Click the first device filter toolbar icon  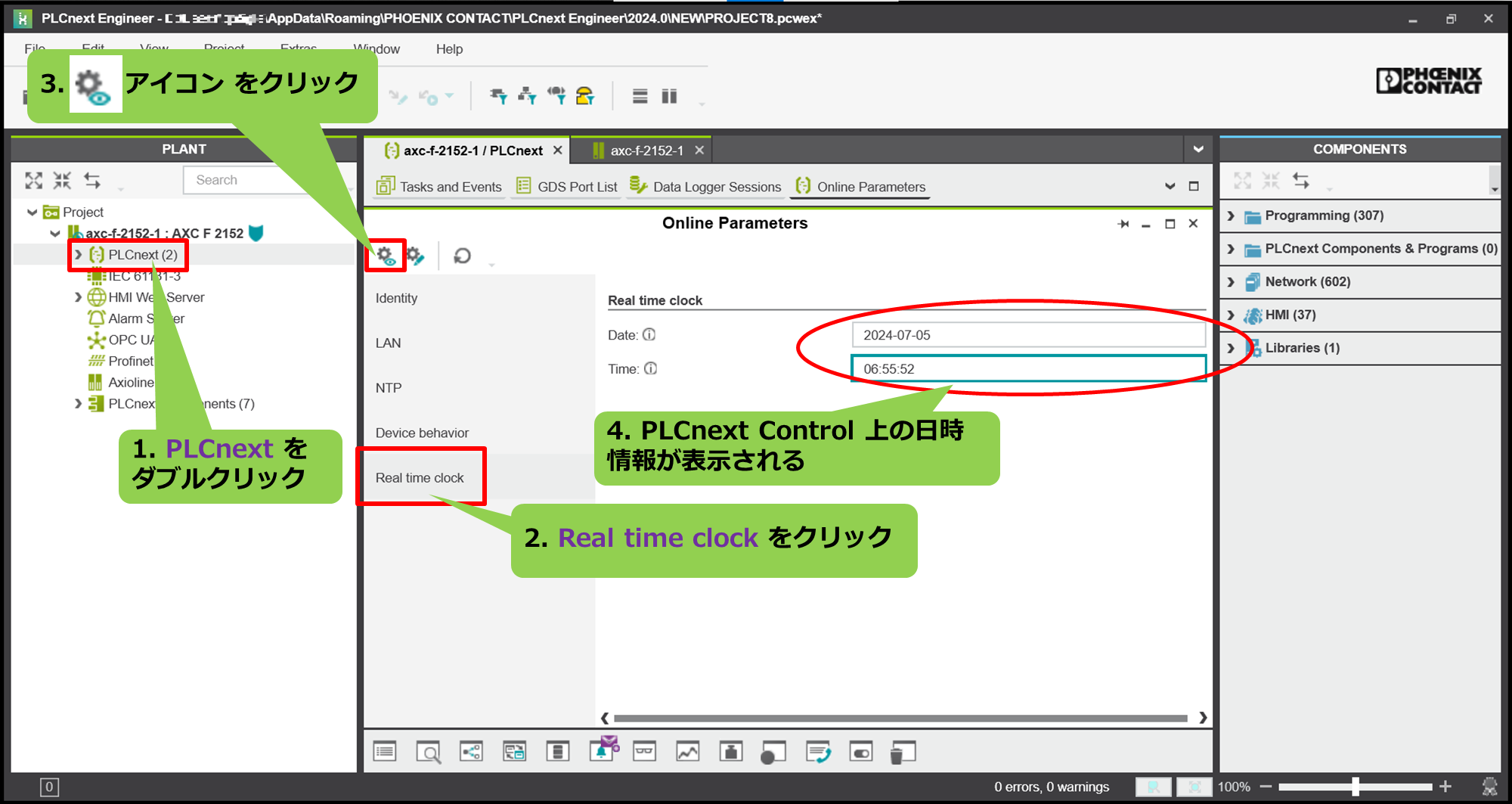click(x=498, y=96)
